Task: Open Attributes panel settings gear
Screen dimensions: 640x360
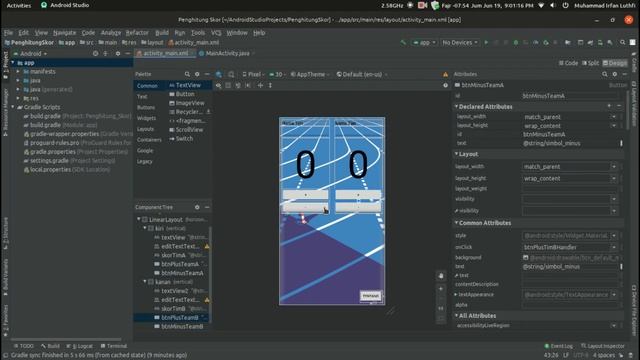Action: [615, 74]
